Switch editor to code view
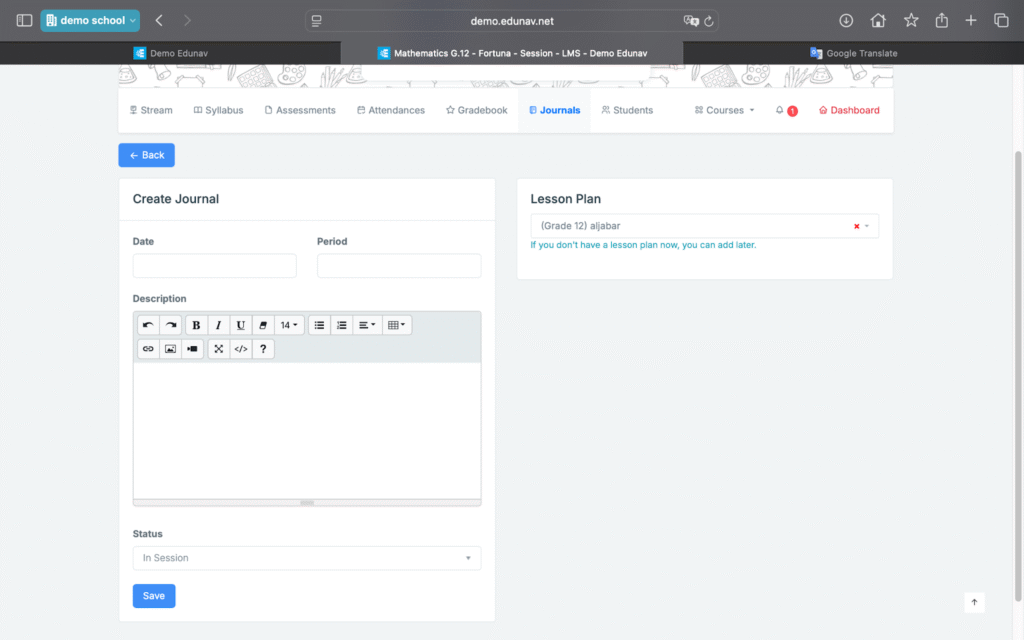Screen dimensions: 1024x640 240,349
